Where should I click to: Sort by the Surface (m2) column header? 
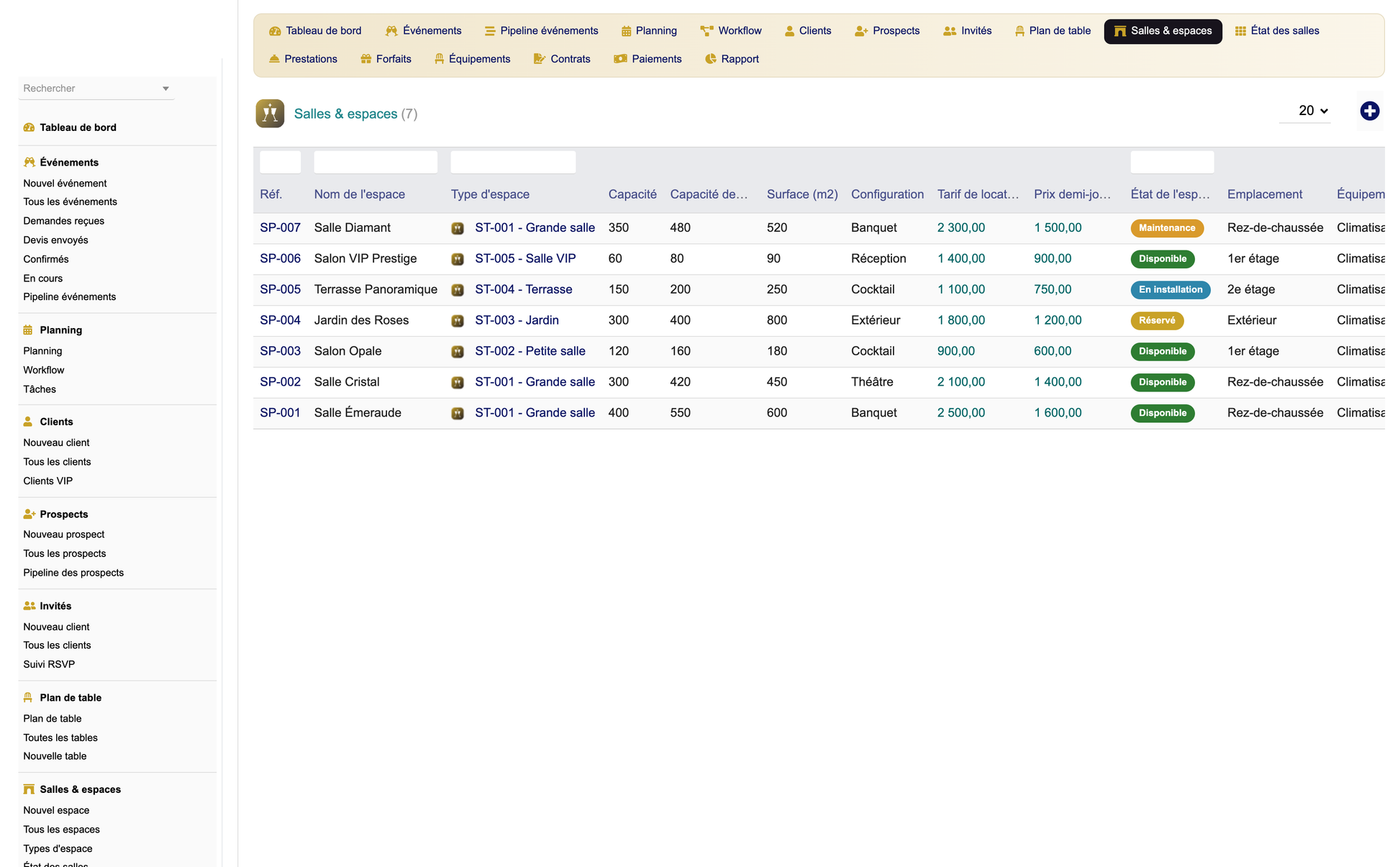pos(802,195)
